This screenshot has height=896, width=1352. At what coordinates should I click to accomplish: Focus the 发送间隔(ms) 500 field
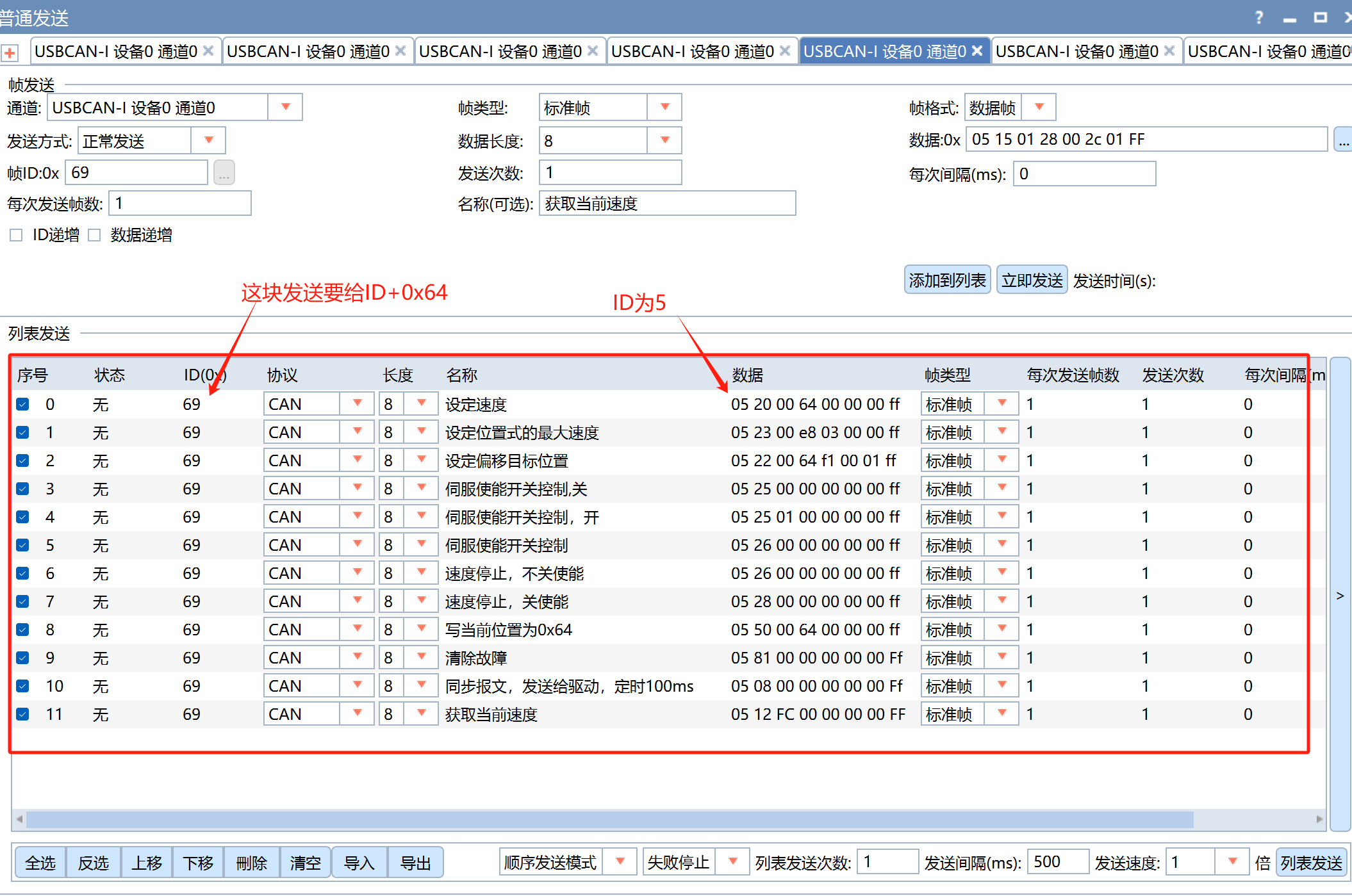(1059, 862)
